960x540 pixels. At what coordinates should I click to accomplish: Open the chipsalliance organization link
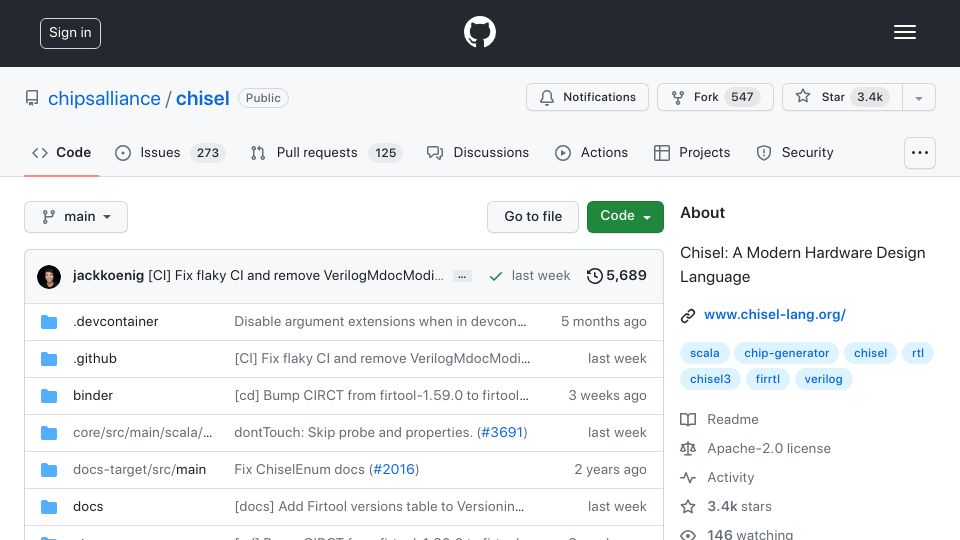click(x=104, y=99)
